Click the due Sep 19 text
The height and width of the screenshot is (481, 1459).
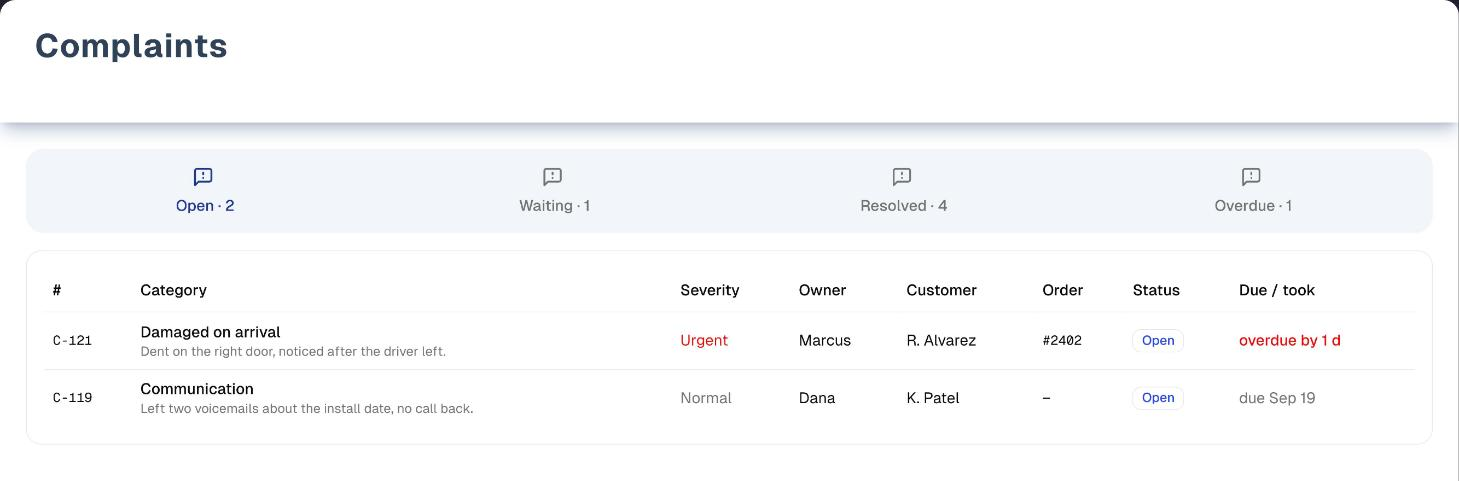pos(1277,398)
